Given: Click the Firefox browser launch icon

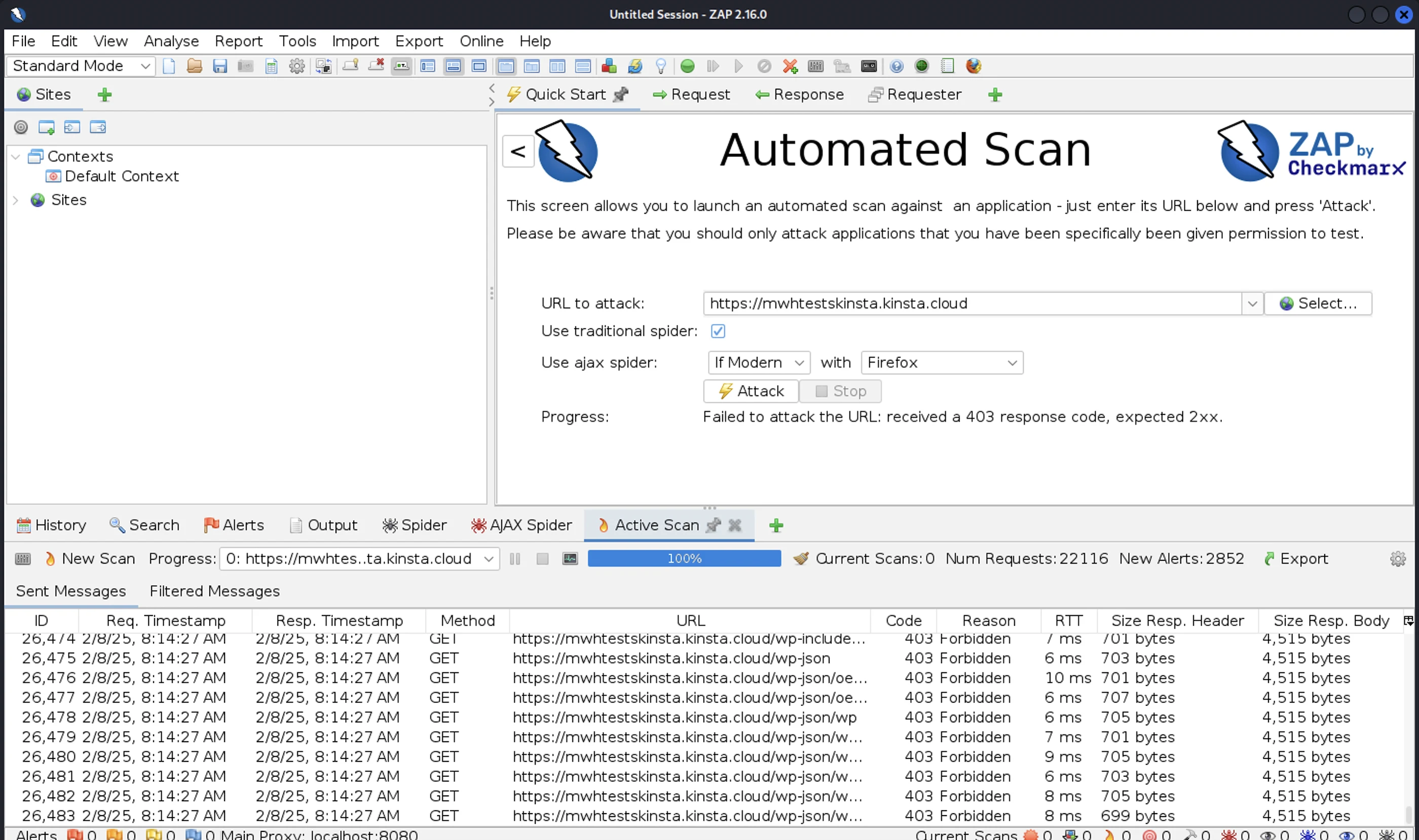Looking at the screenshot, I should pyautogui.click(x=974, y=66).
